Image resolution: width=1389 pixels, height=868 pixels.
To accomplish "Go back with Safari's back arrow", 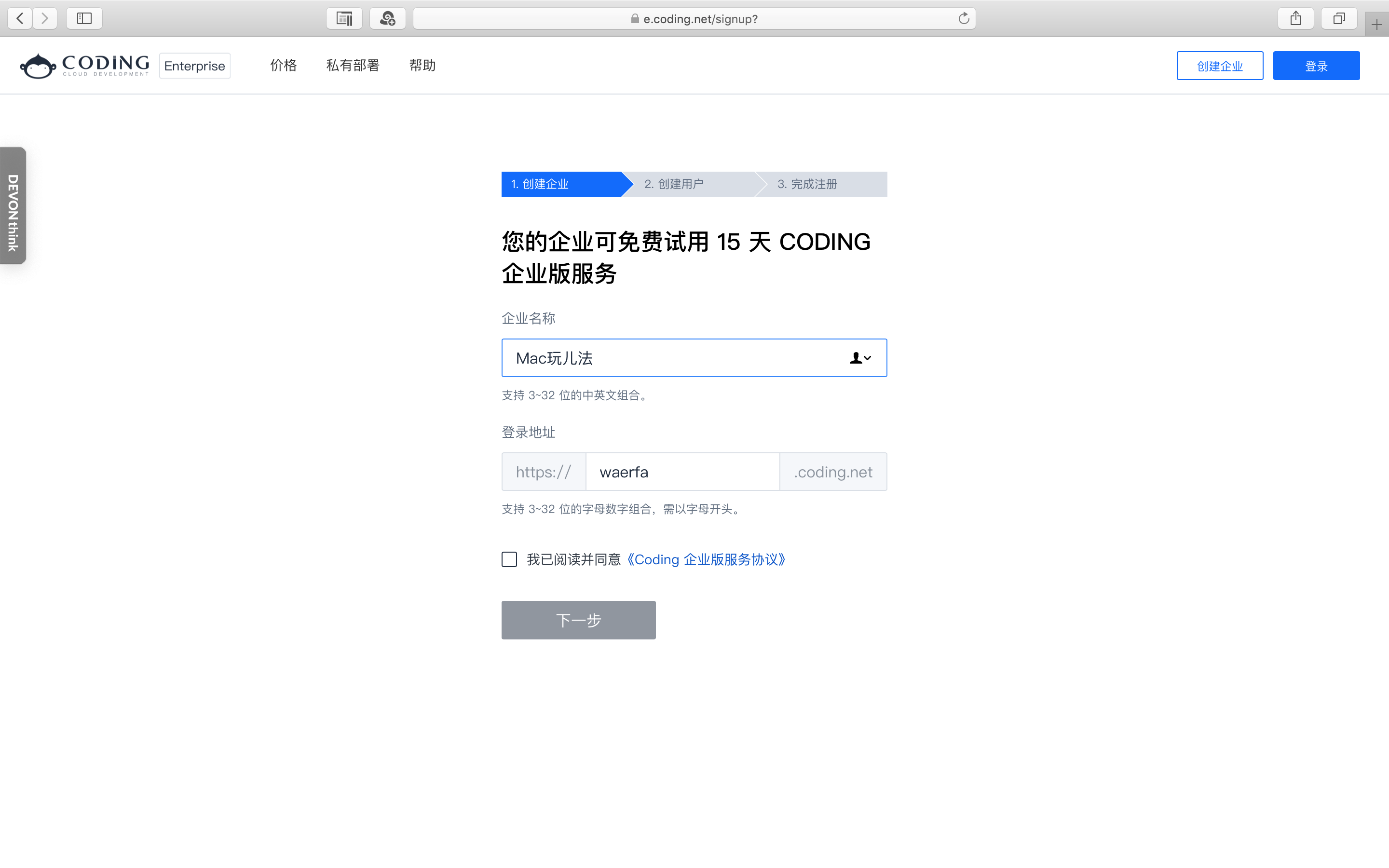I will point(20,18).
